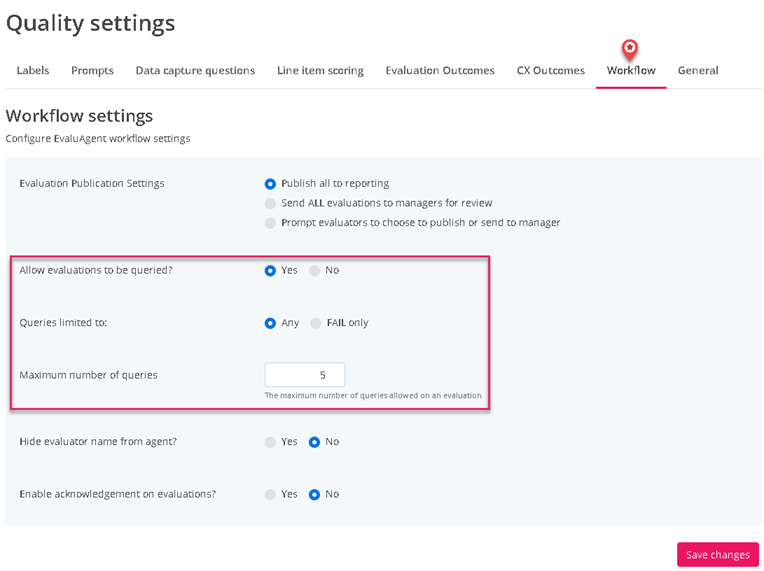Image resolution: width=764 pixels, height=571 pixels.
Task: Choose Send ALL evaluations to managers for review
Action: [x=270, y=203]
